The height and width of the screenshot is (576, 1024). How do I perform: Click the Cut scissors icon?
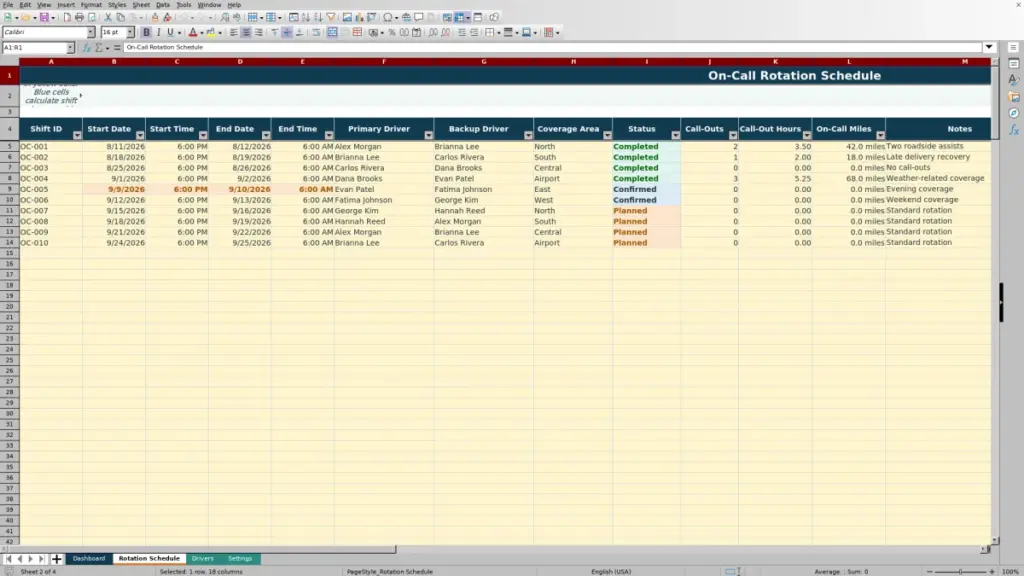108,18
